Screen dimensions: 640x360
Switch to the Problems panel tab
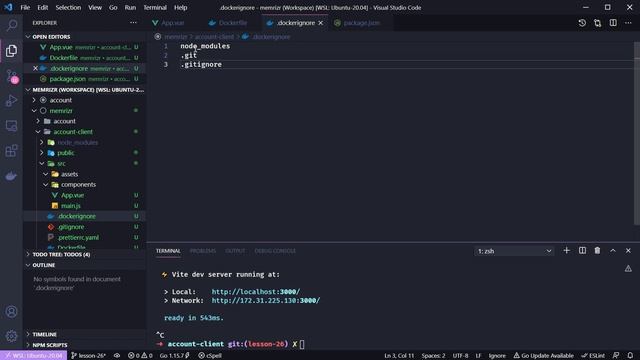point(203,251)
